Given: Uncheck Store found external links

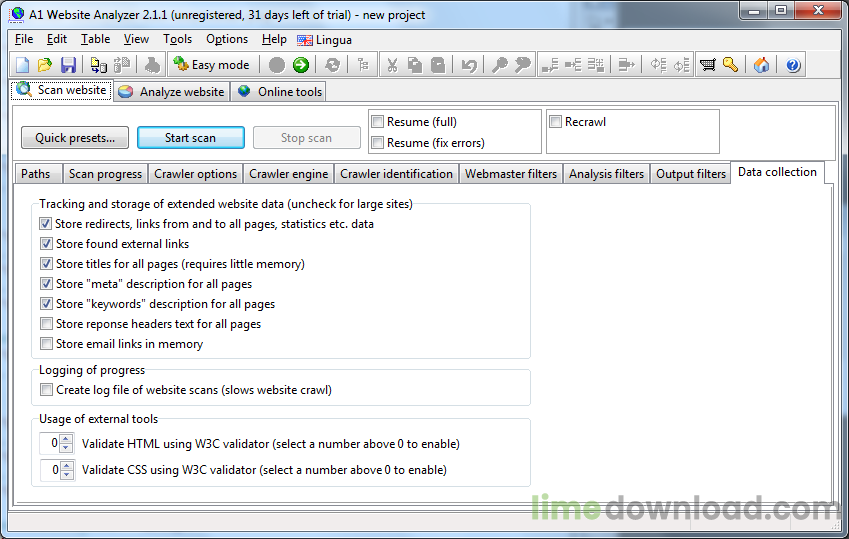Looking at the screenshot, I should pos(47,244).
